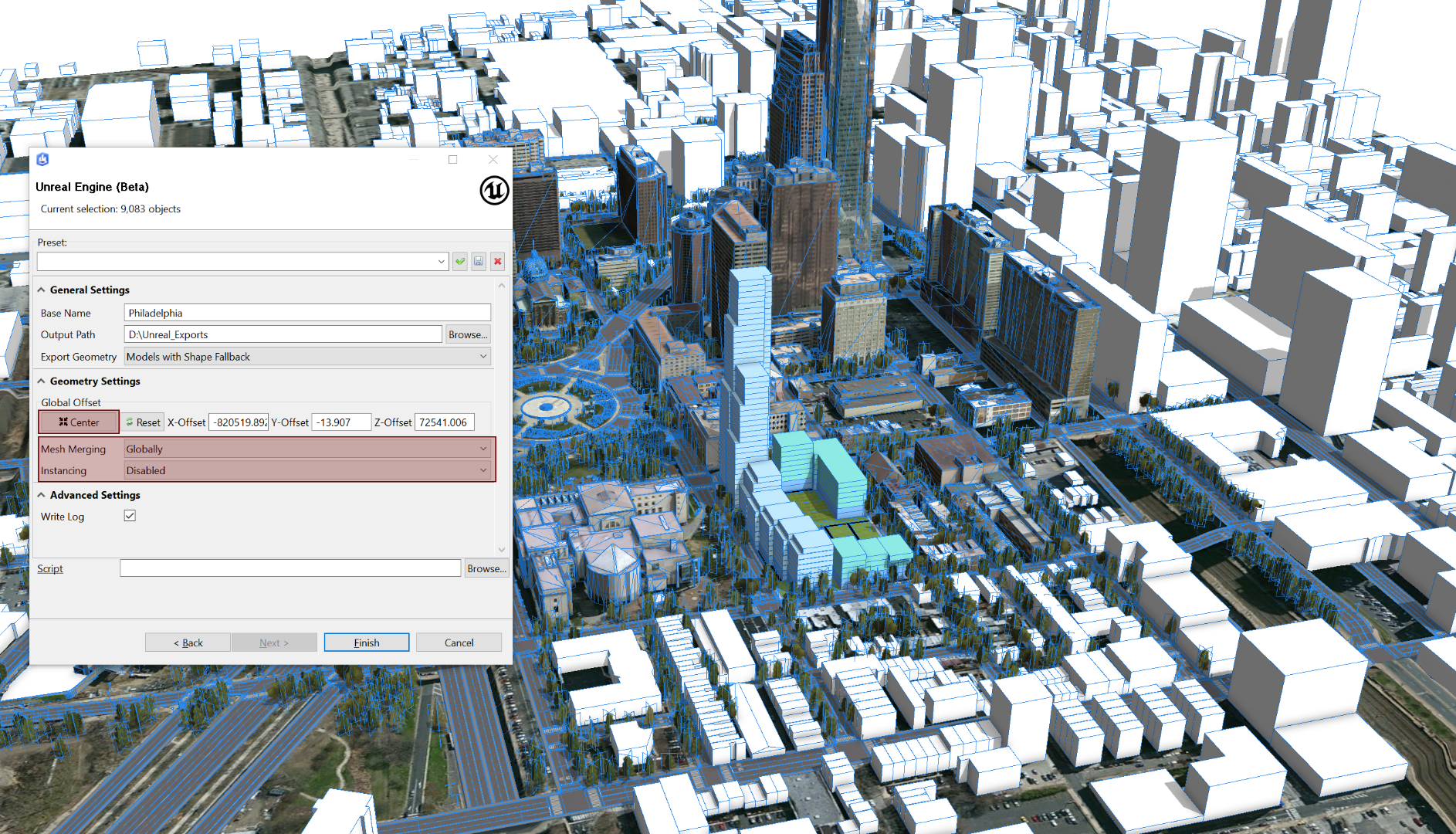1456x834 pixels.
Task: Click the Z-Offset value field
Action: [x=445, y=422]
